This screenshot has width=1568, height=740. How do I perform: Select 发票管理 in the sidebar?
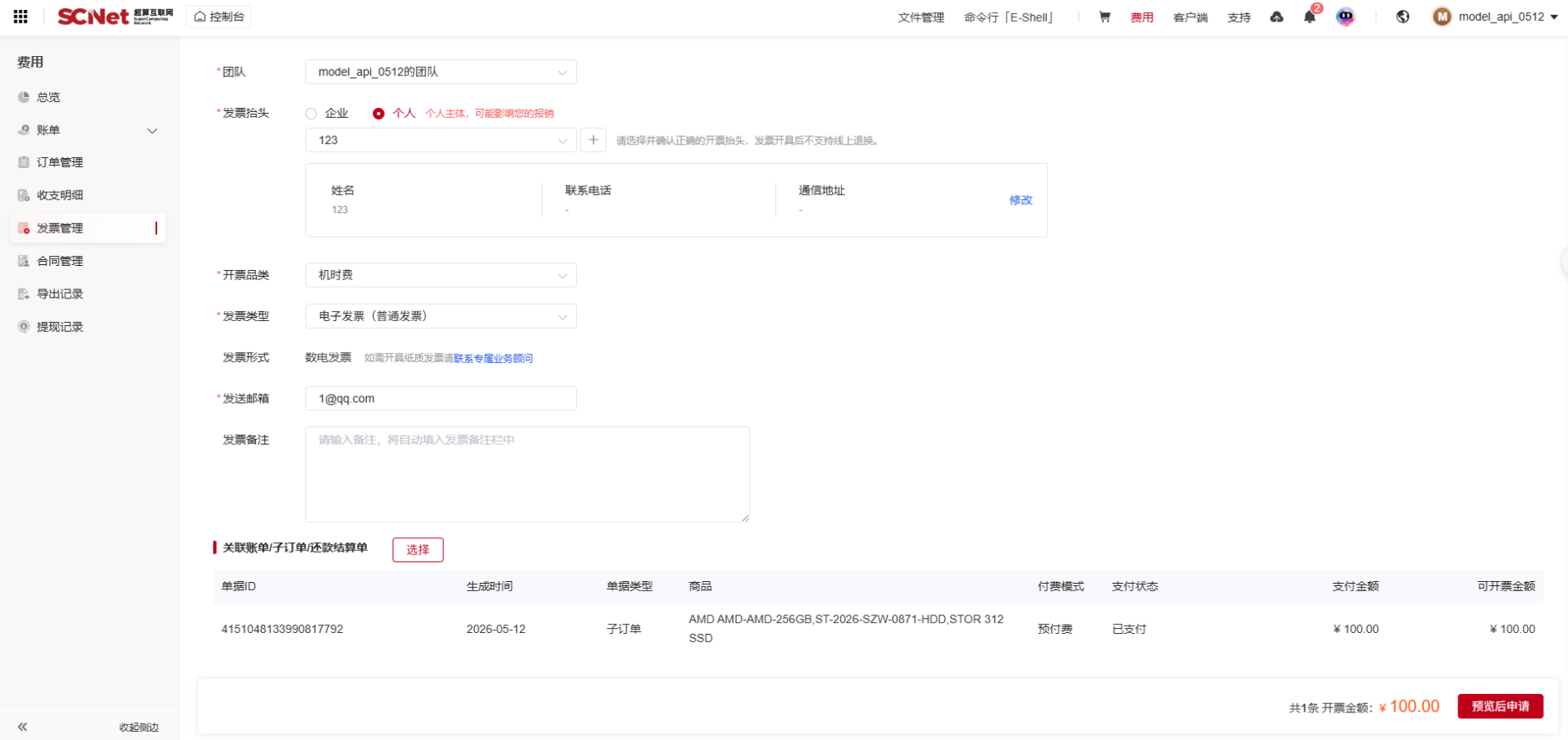pos(88,227)
